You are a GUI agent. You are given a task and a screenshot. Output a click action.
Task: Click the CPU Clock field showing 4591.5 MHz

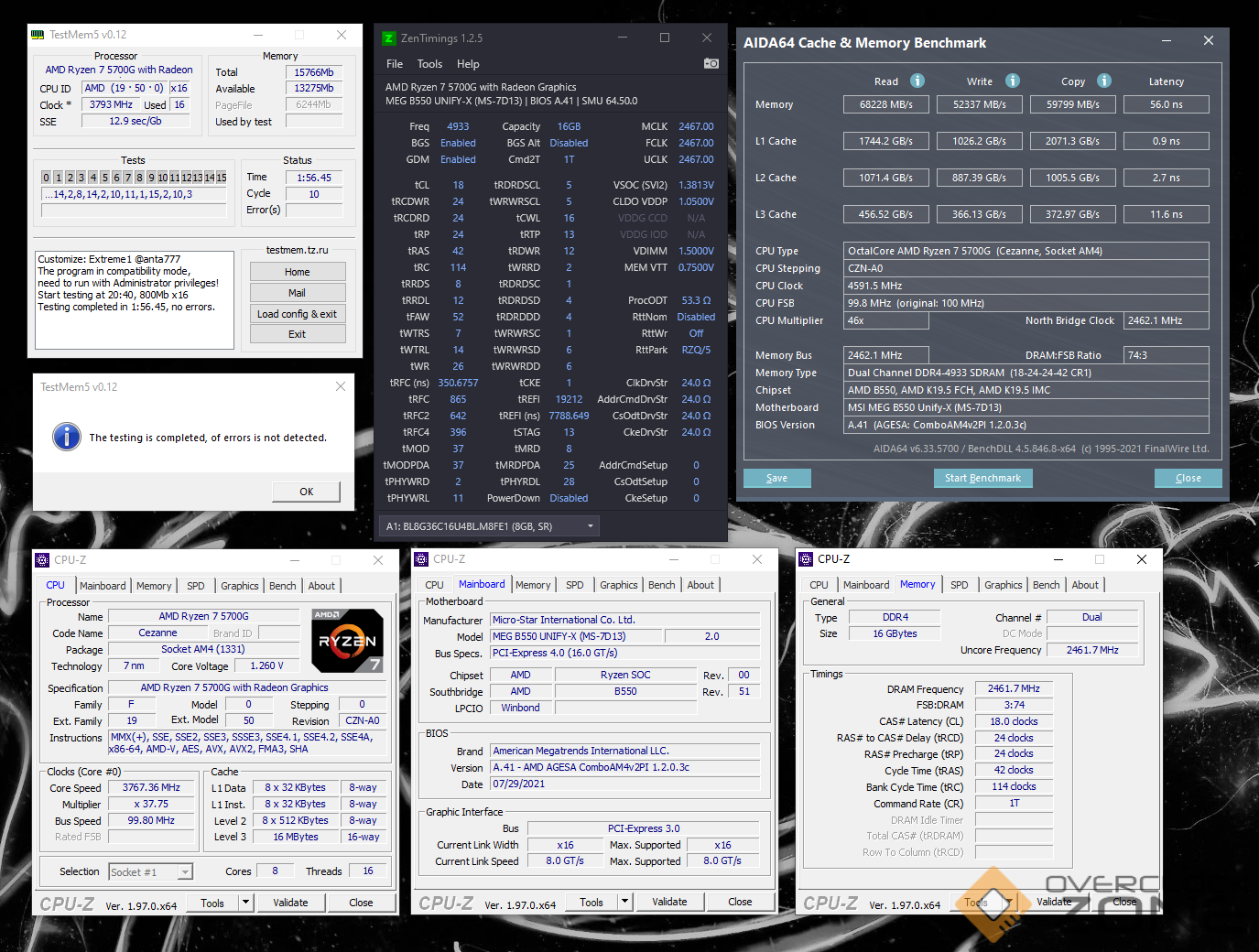pyautogui.click(x=1026, y=286)
